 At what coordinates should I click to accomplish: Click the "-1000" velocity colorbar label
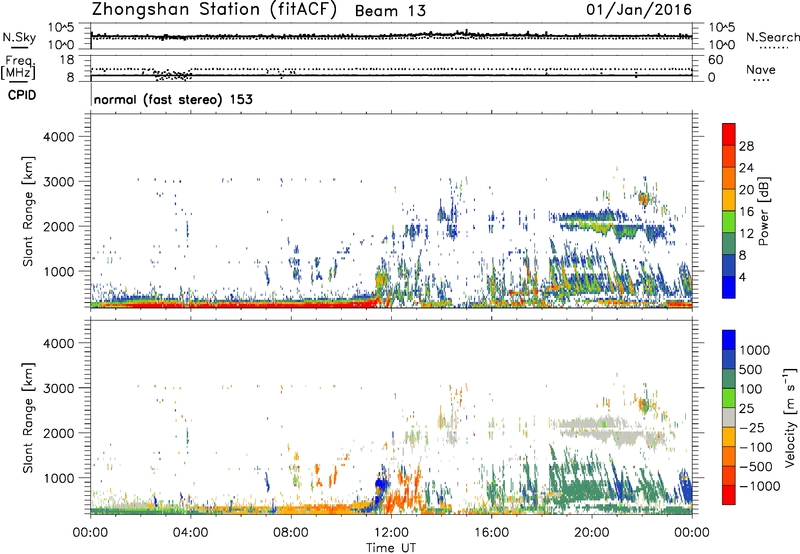[x=760, y=486]
